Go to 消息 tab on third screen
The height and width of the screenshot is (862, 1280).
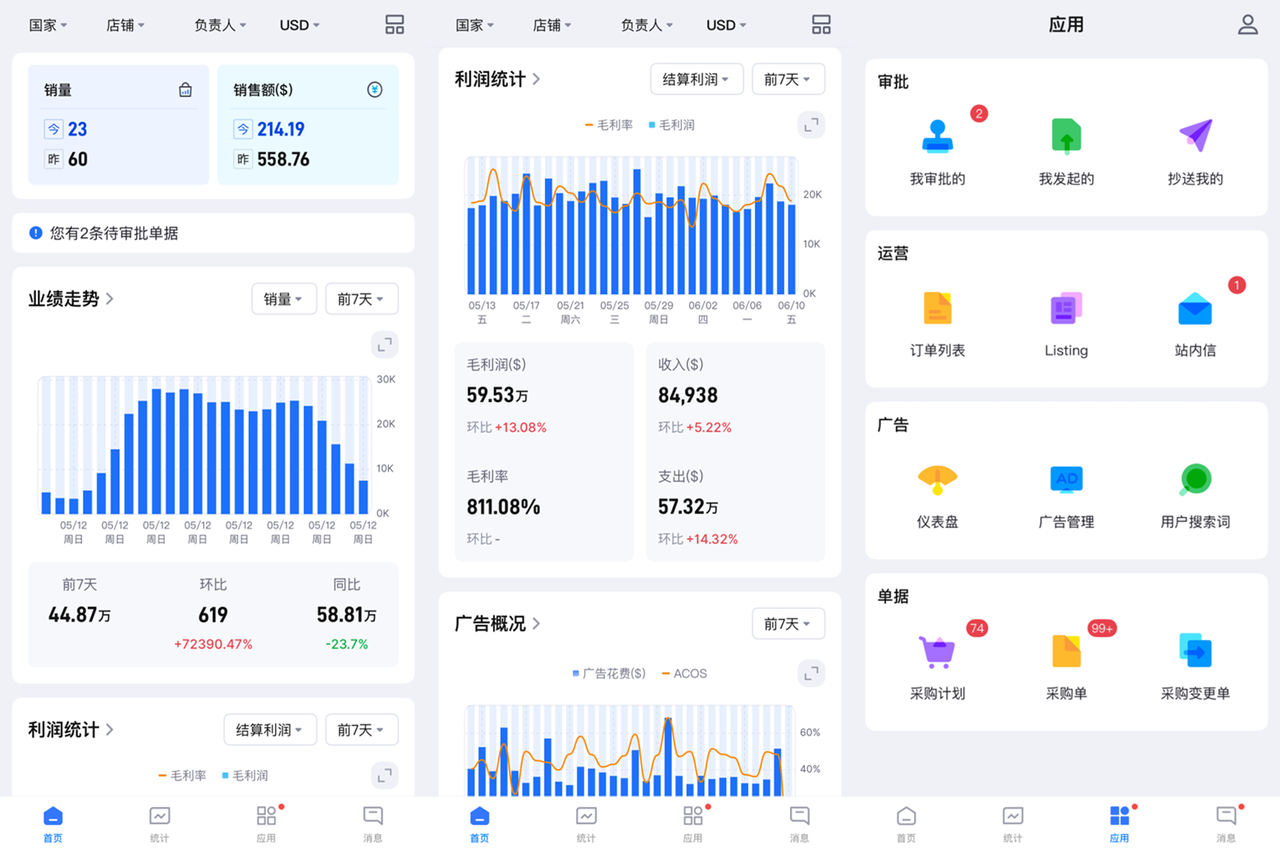pyautogui.click(x=1226, y=824)
